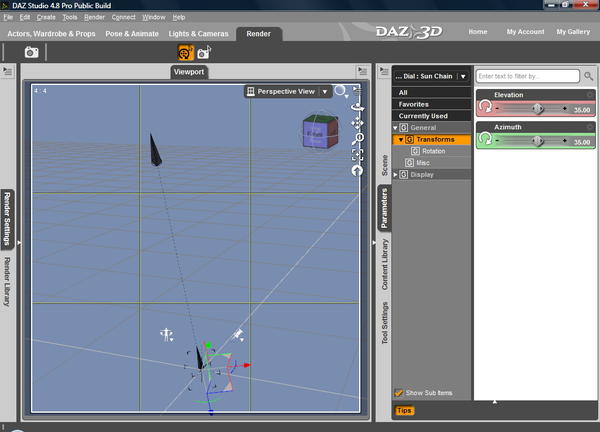Expand the left pane via the side arrow
Viewport: 600px width, 432px height.
click(19, 243)
